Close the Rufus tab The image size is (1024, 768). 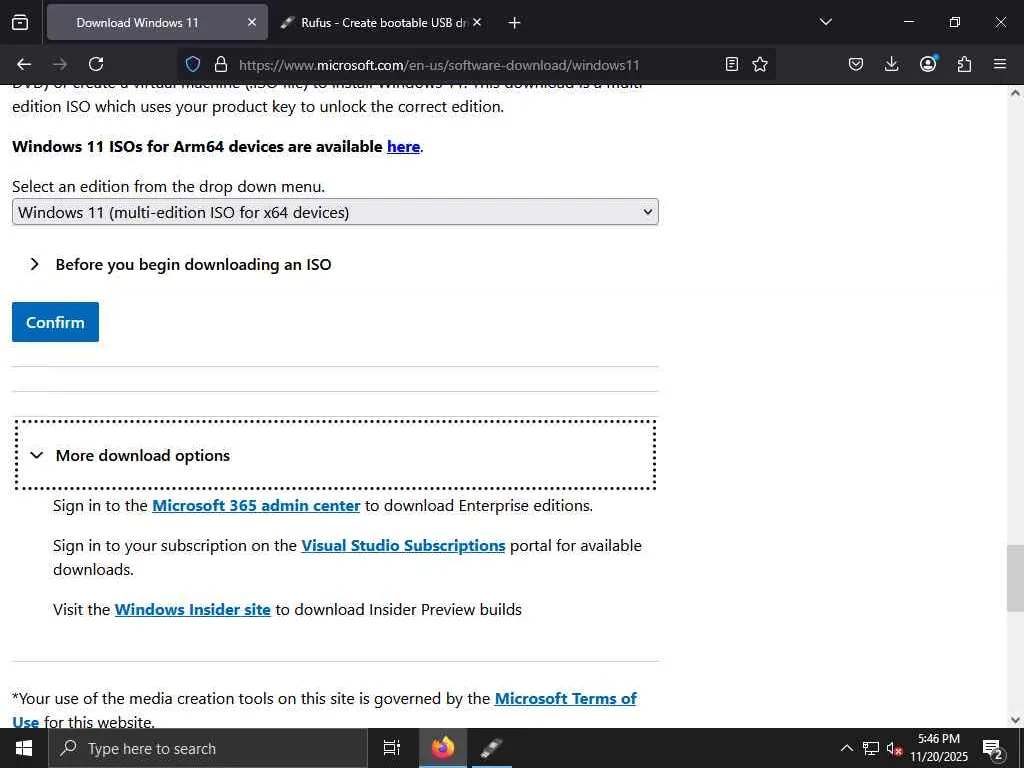pyautogui.click(x=477, y=22)
